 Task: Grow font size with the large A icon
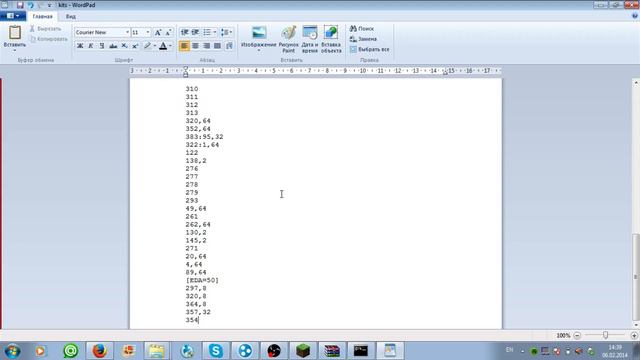(x=158, y=32)
